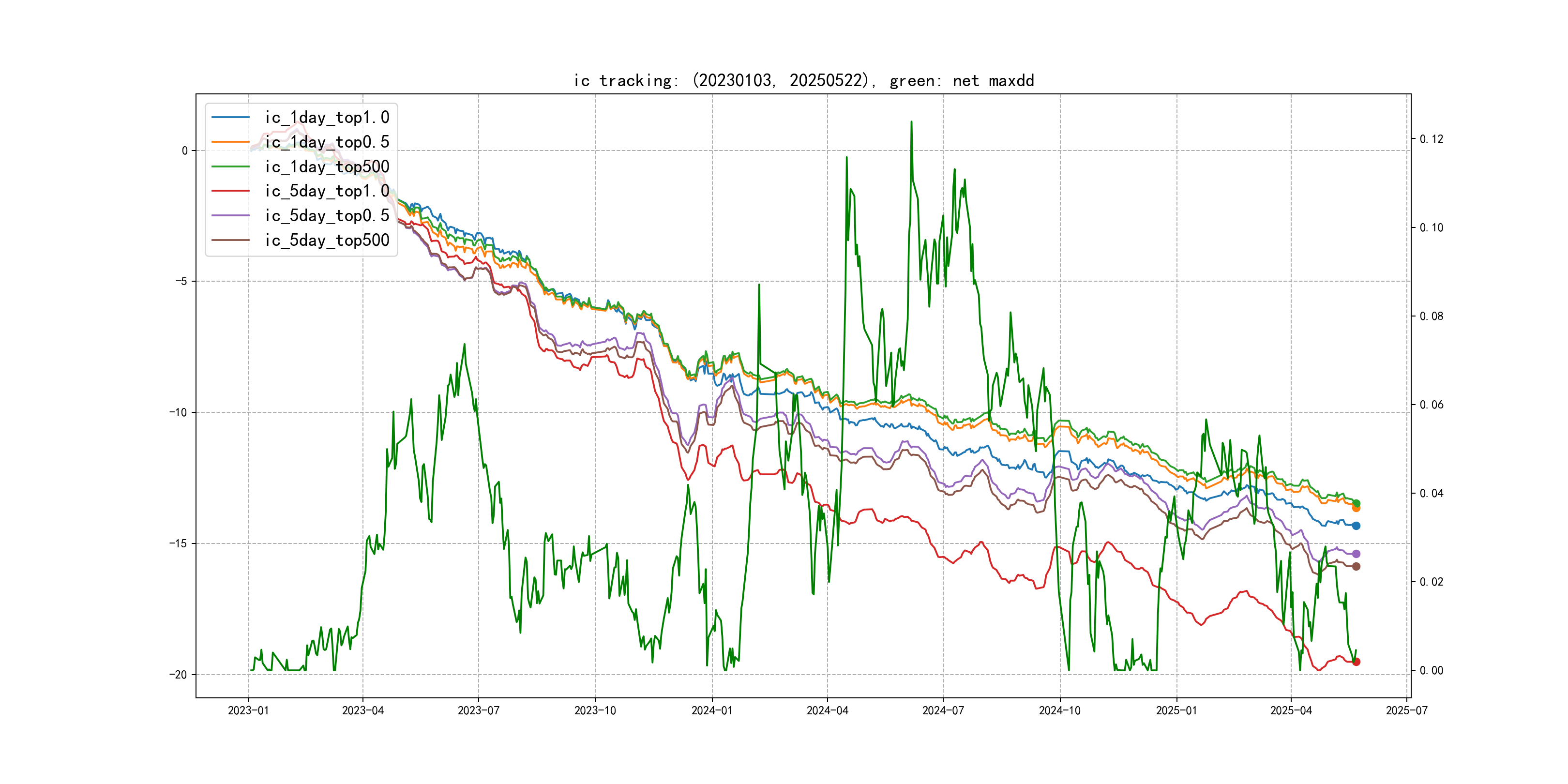The image size is (1568, 784).
Task: Click the red line swatch in legend
Action: (x=231, y=191)
